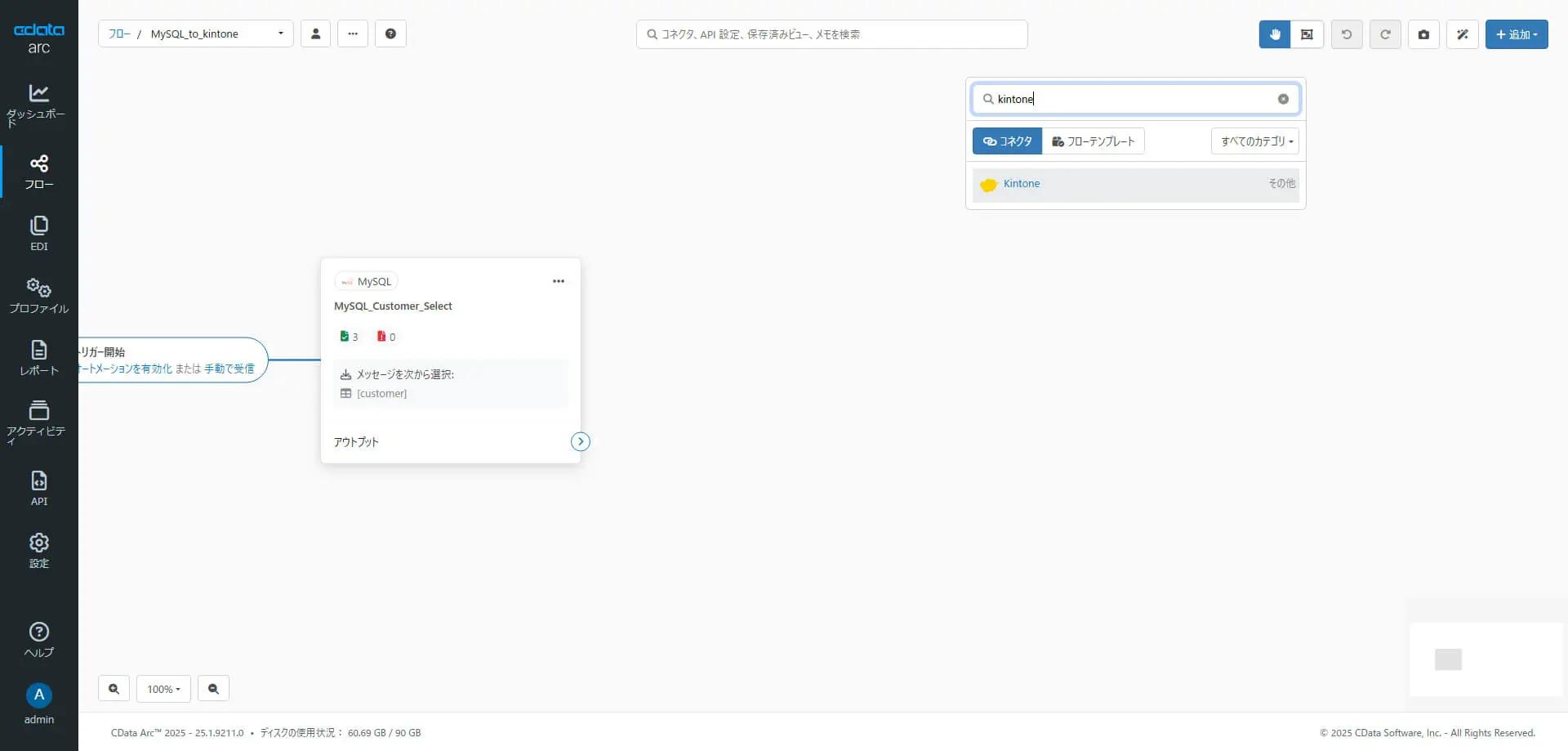The image size is (1568, 751).
Task: Switch to the コネクタ tab
Action: 1007,141
